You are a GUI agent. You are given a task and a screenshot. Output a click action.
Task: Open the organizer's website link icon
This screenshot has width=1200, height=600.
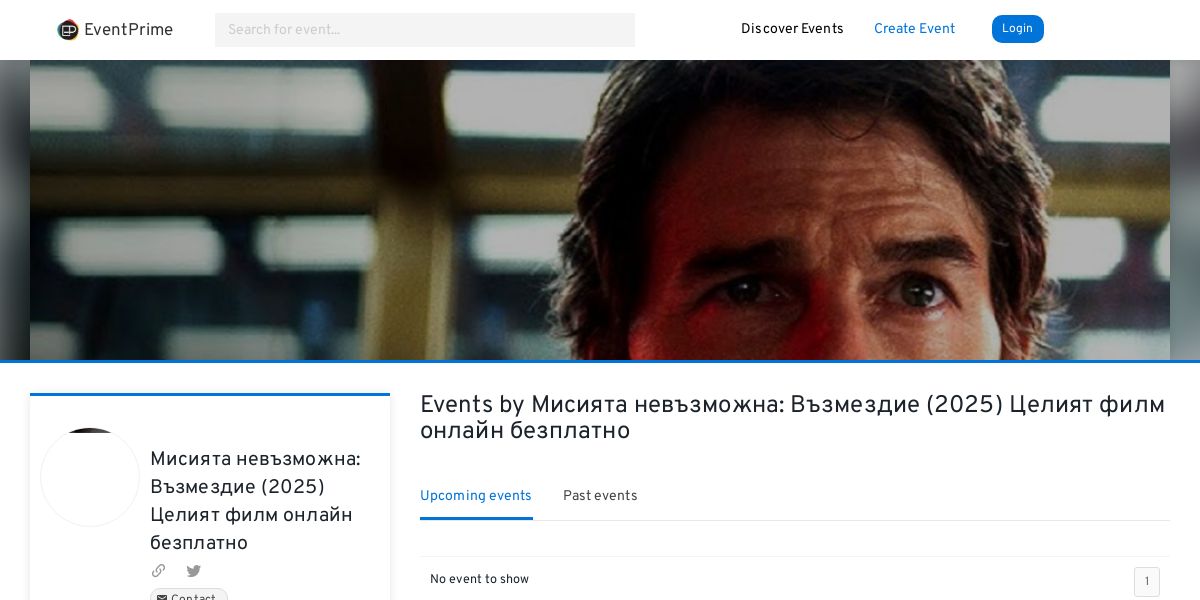[158, 571]
